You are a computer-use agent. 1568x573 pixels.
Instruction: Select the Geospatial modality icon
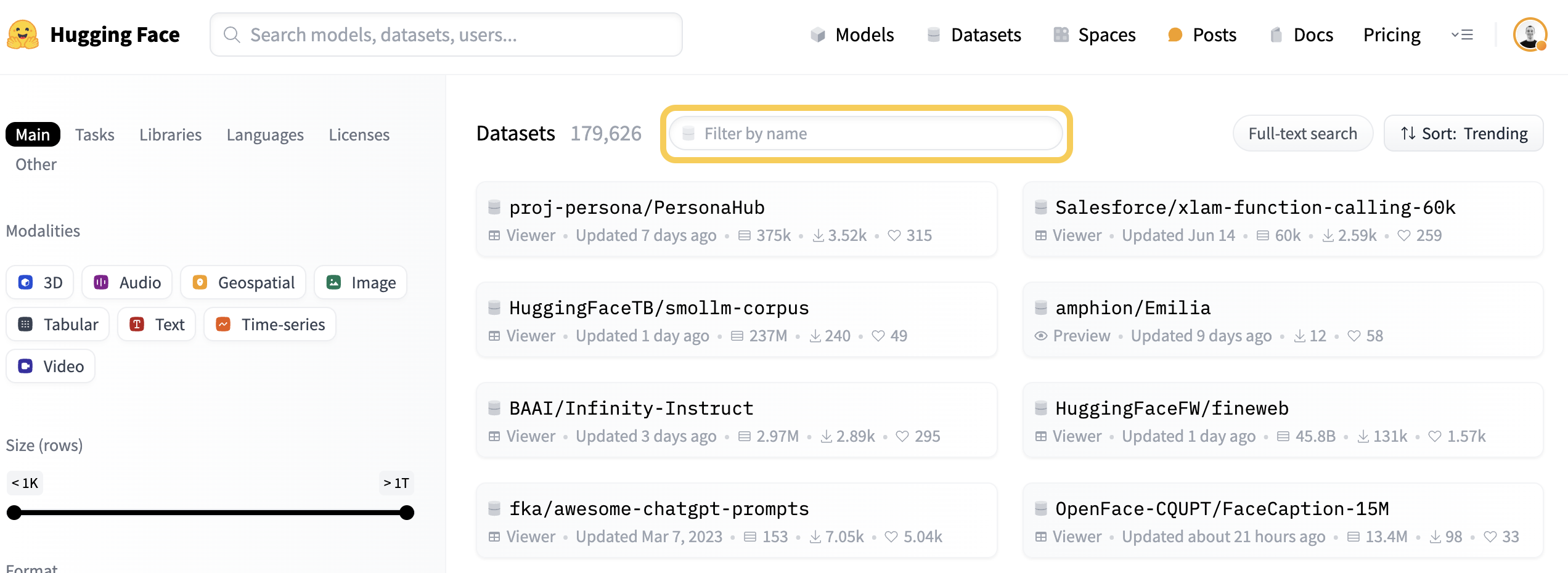tap(200, 282)
